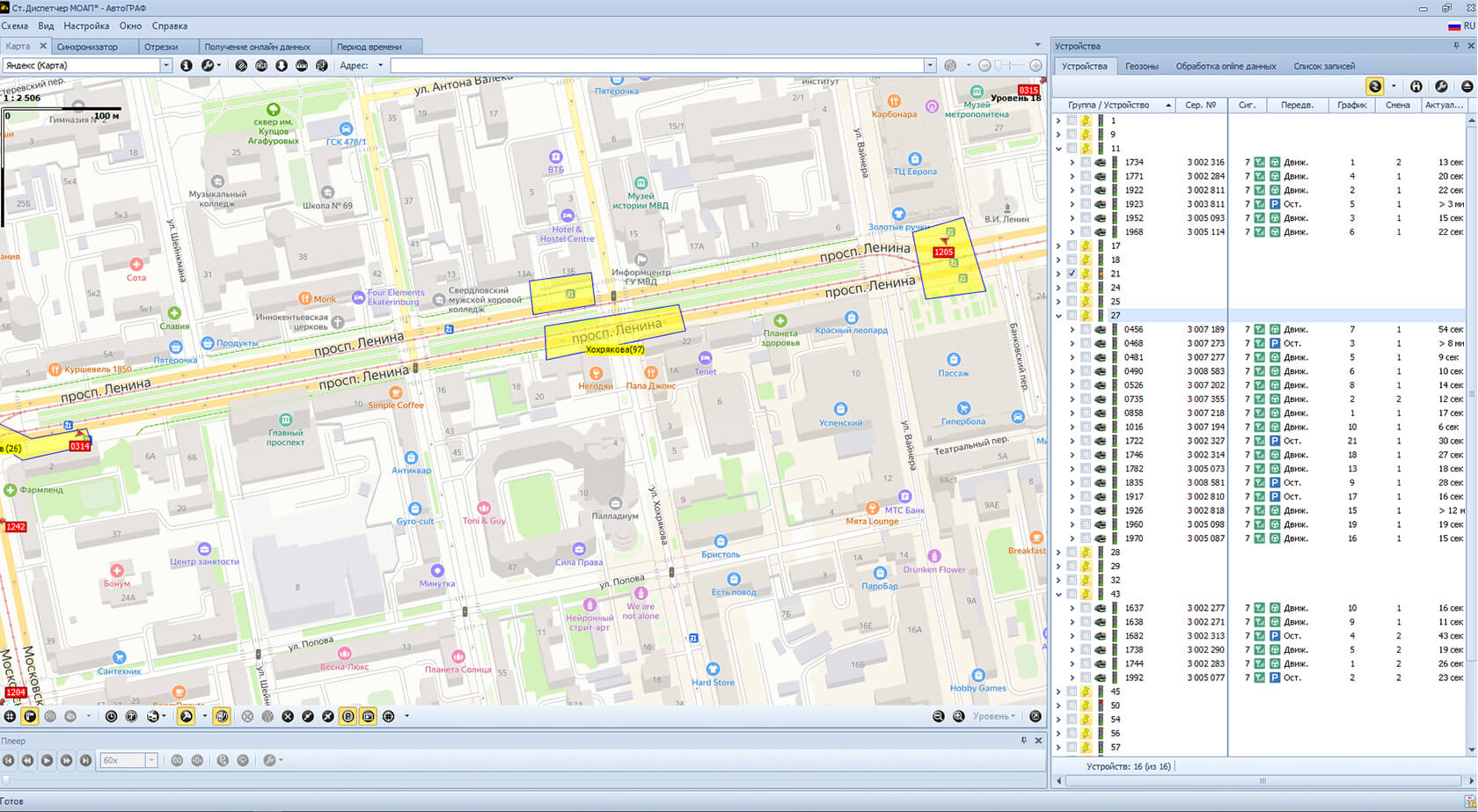Click the download arrow icon in map toolbar
Viewport: 1478px width, 812px height.
coord(282,65)
